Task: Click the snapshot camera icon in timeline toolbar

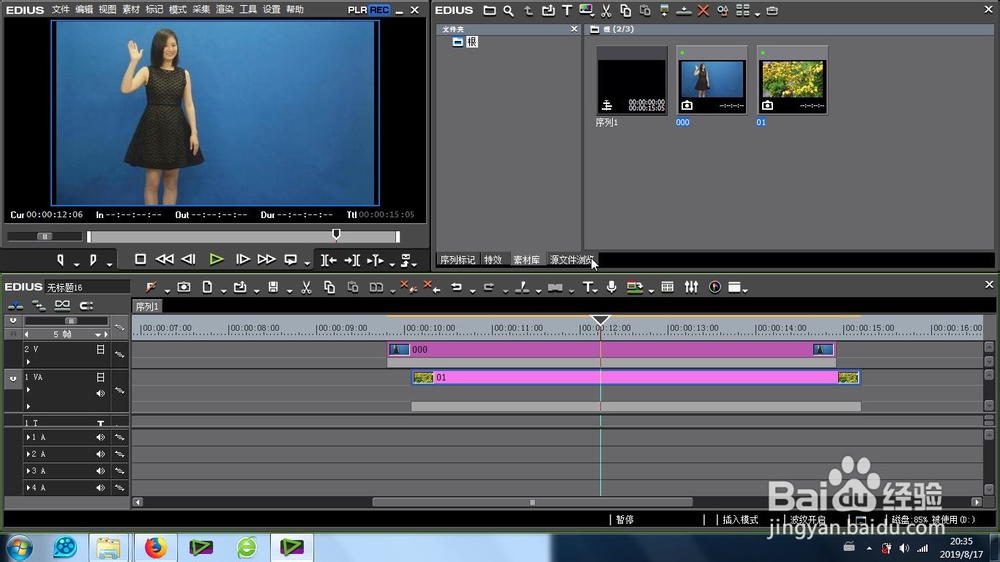Action: coord(184,287)
